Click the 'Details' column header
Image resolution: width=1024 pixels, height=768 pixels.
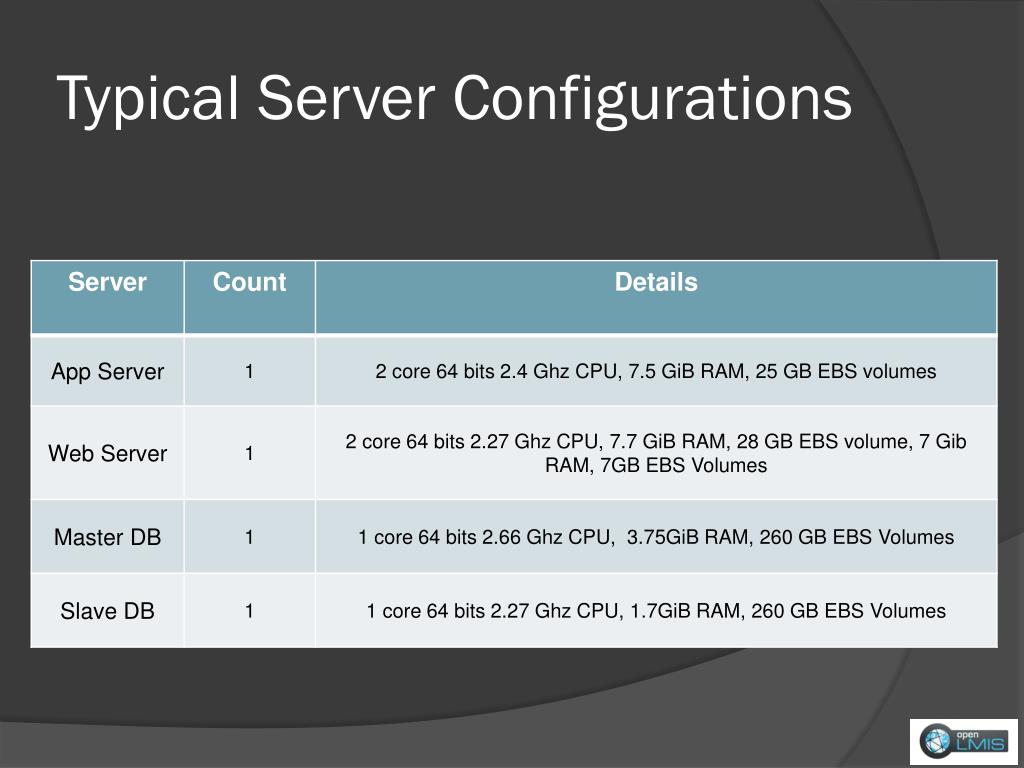pyautogui.click(x=656, y=297)
